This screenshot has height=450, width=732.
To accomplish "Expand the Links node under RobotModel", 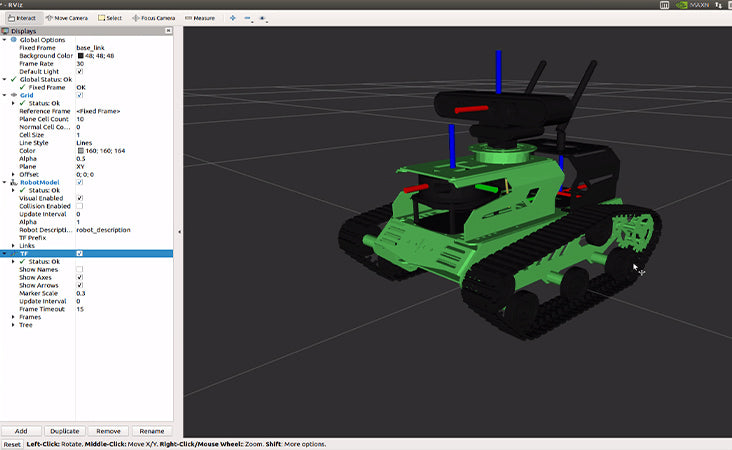I will tap(14, 245).
